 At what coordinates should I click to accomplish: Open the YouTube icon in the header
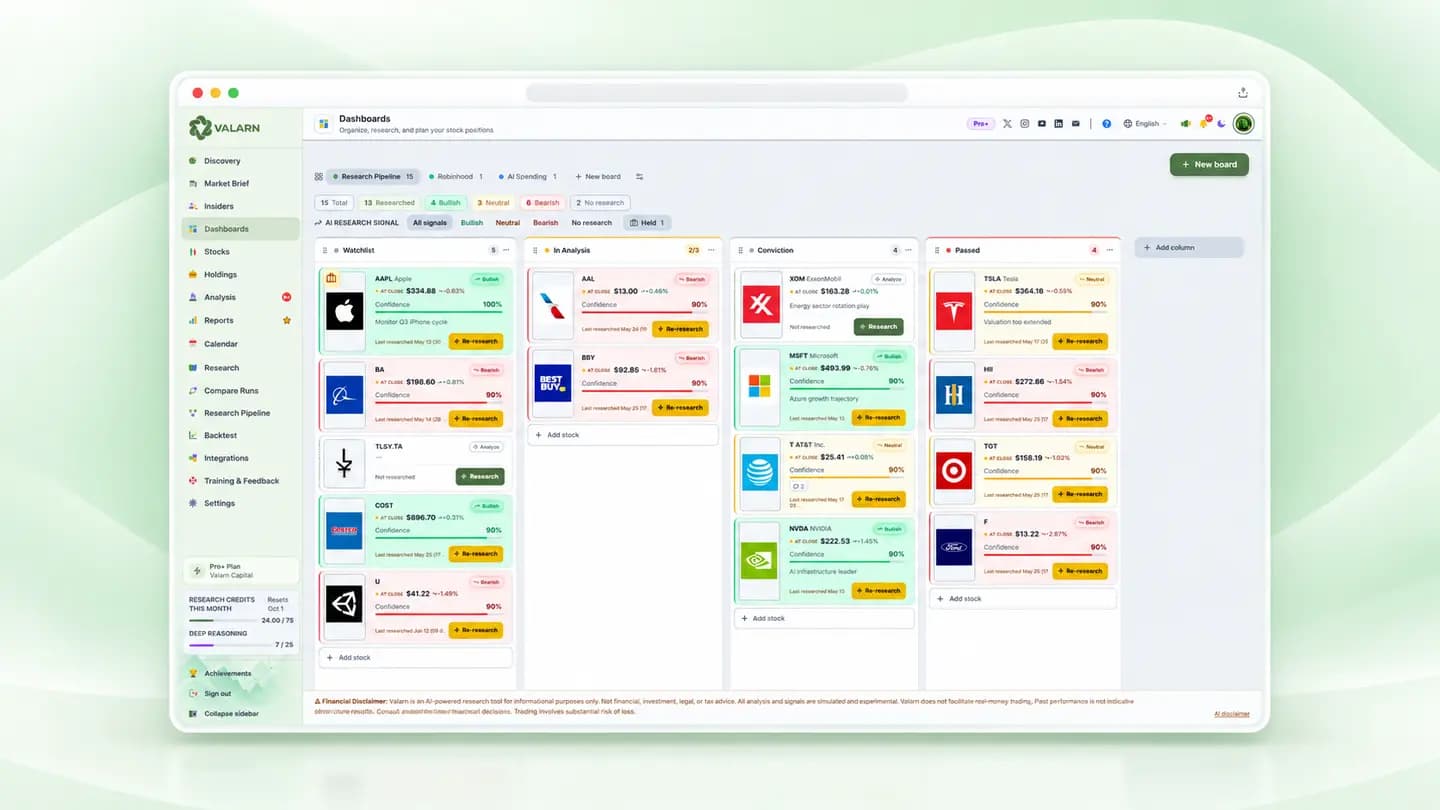[1041, 124]
